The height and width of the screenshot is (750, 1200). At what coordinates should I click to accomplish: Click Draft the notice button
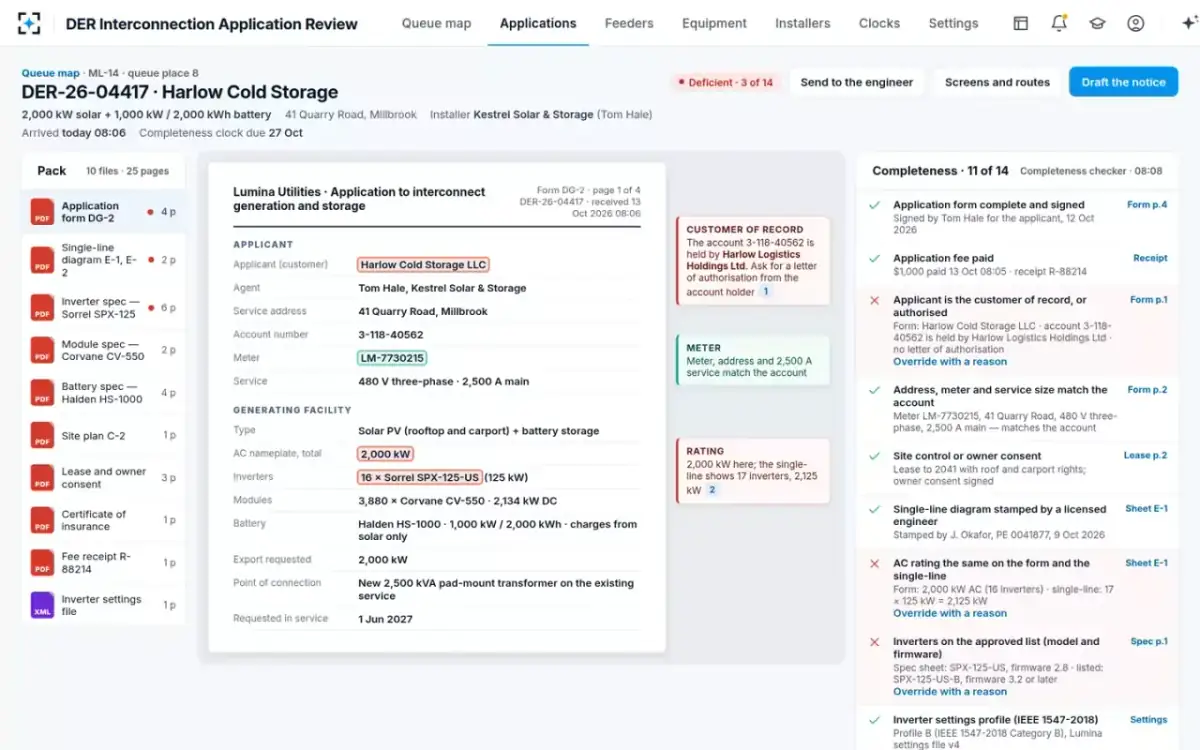1123,82
